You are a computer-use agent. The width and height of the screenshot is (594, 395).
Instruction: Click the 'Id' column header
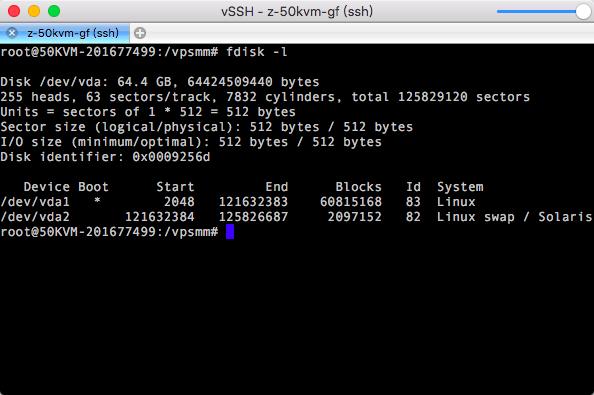[x=413, y=187]
